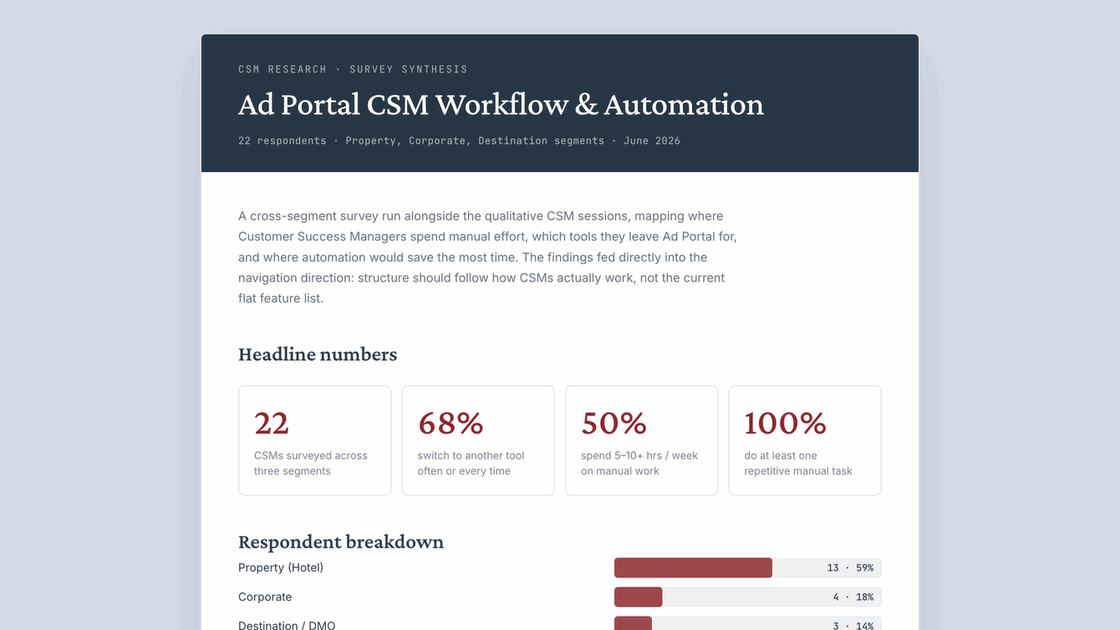Click 'do at least one repetitive manual task' caption

(798, 464)
